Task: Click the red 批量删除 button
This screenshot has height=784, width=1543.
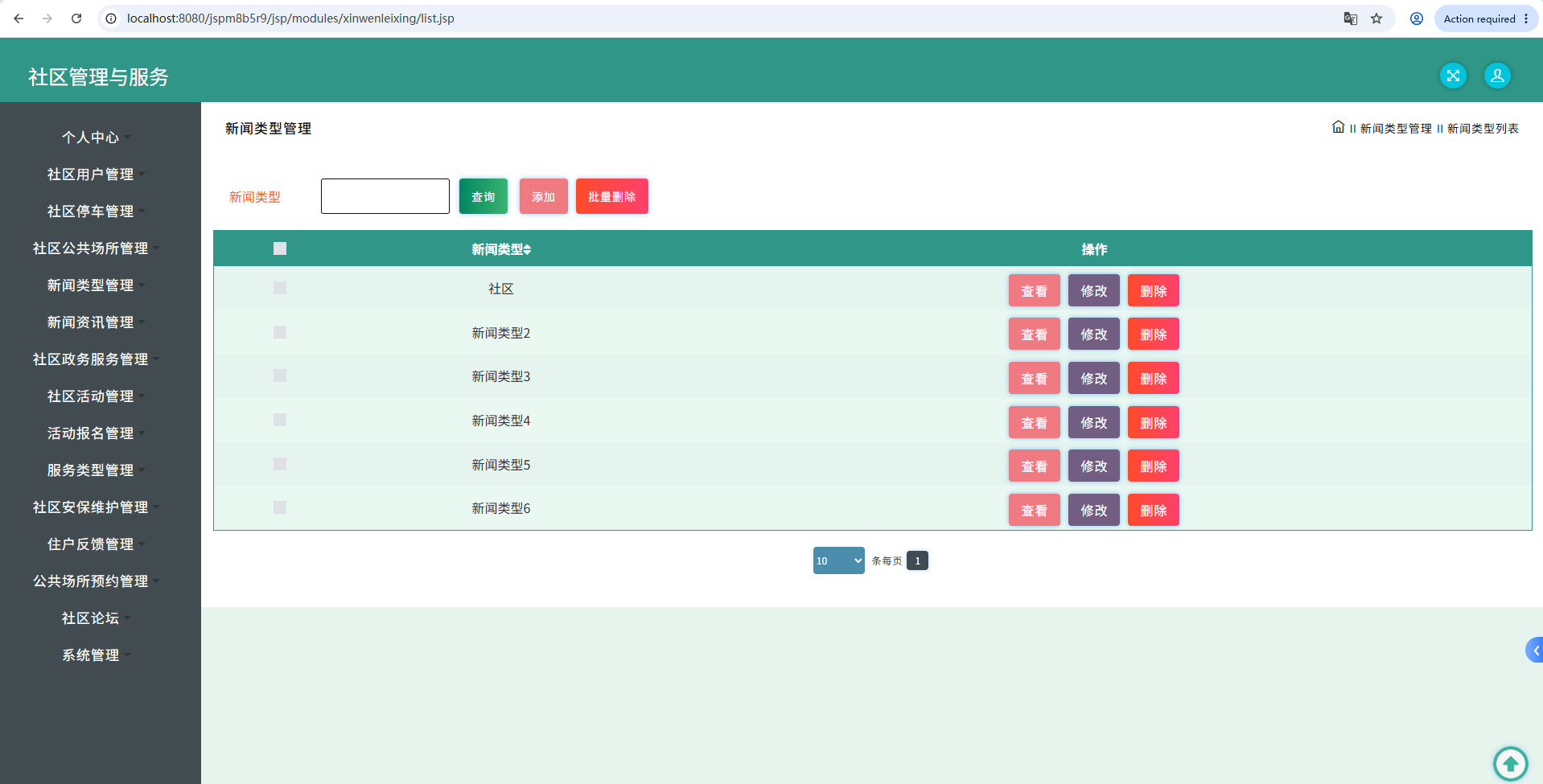Action: pos(611,196)
